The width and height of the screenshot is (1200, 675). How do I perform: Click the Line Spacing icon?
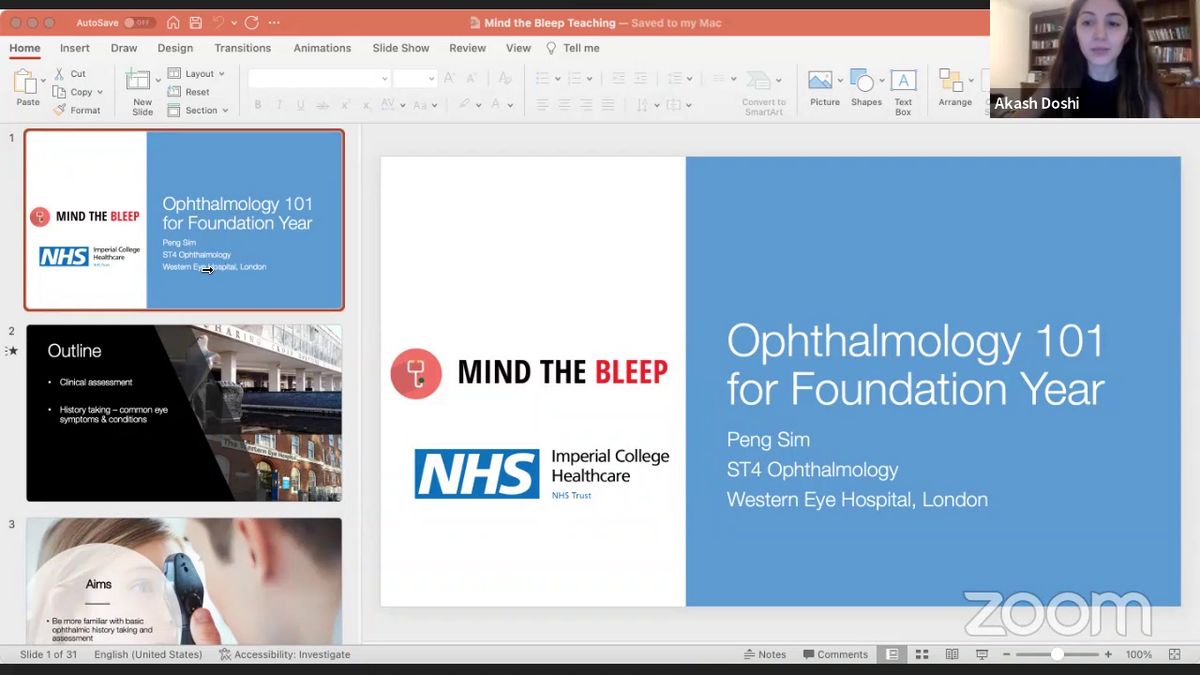[675, 78]
